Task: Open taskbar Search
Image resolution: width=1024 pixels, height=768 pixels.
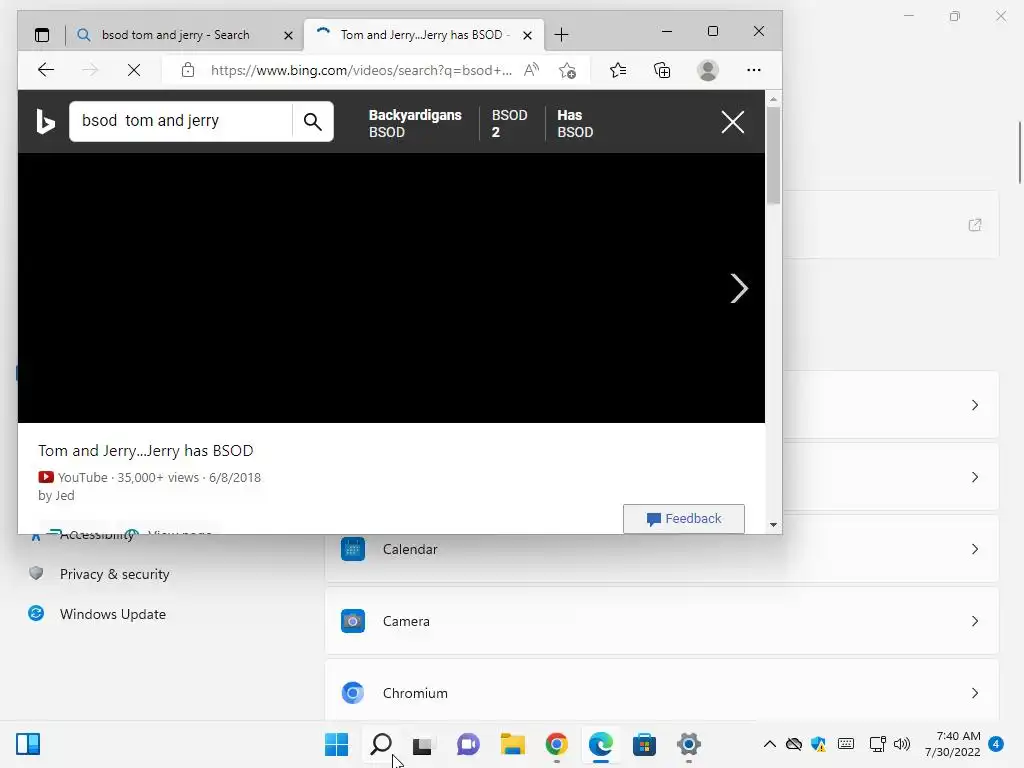Action: coord(381,744)
